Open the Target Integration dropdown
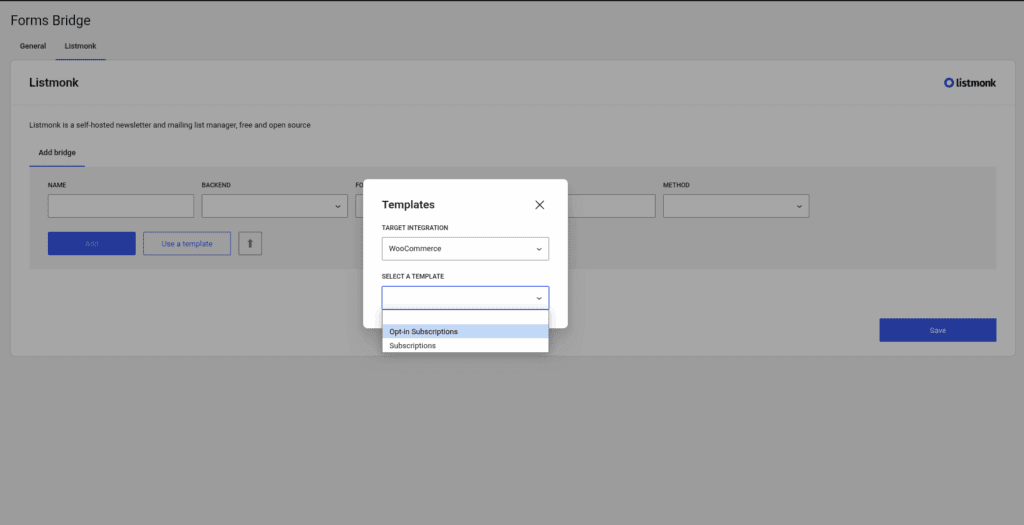Screen dimensions: 1024x525 [x=465, y=249]
